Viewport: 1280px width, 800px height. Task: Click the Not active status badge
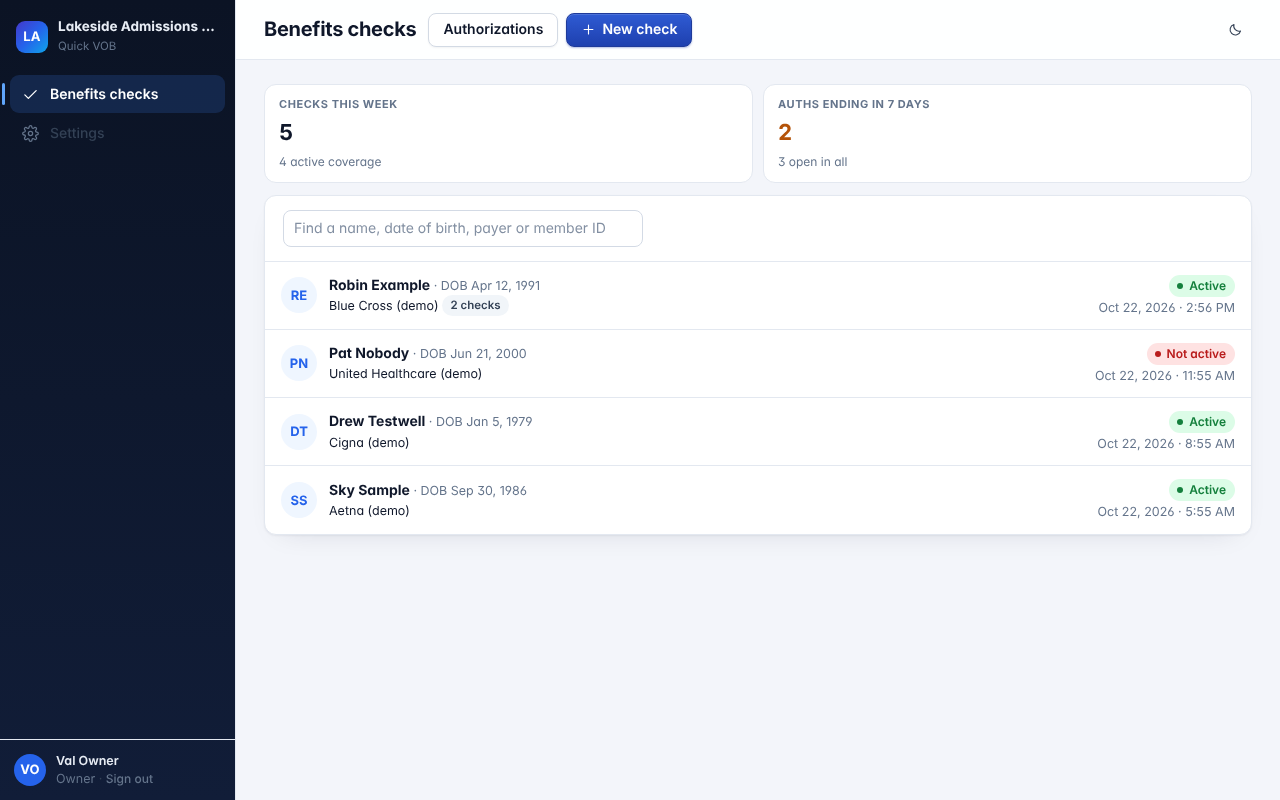click(x=1190, y=354)
